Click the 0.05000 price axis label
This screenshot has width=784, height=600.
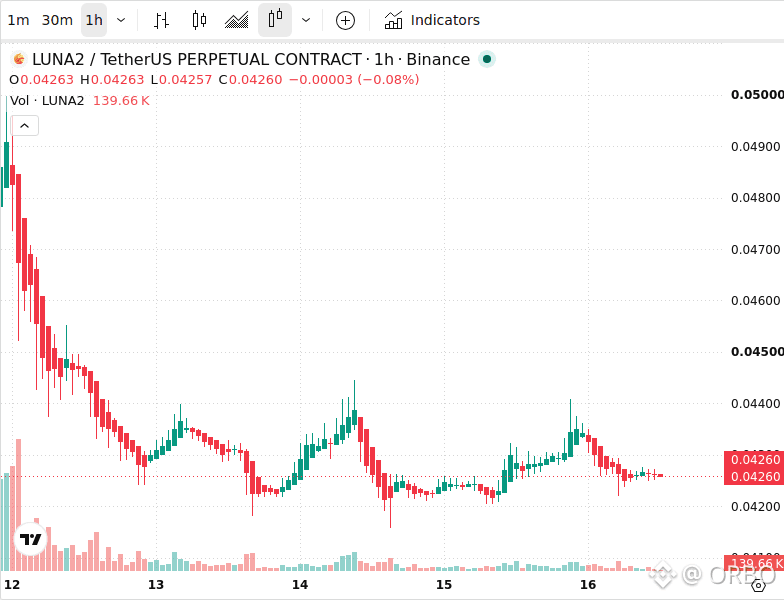pyautogui.click(x=757, y=94)
